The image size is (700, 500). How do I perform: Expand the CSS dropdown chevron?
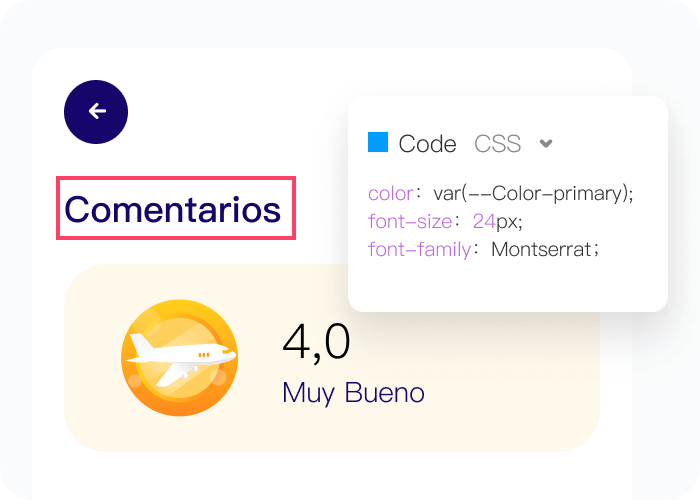pos(546,143)
